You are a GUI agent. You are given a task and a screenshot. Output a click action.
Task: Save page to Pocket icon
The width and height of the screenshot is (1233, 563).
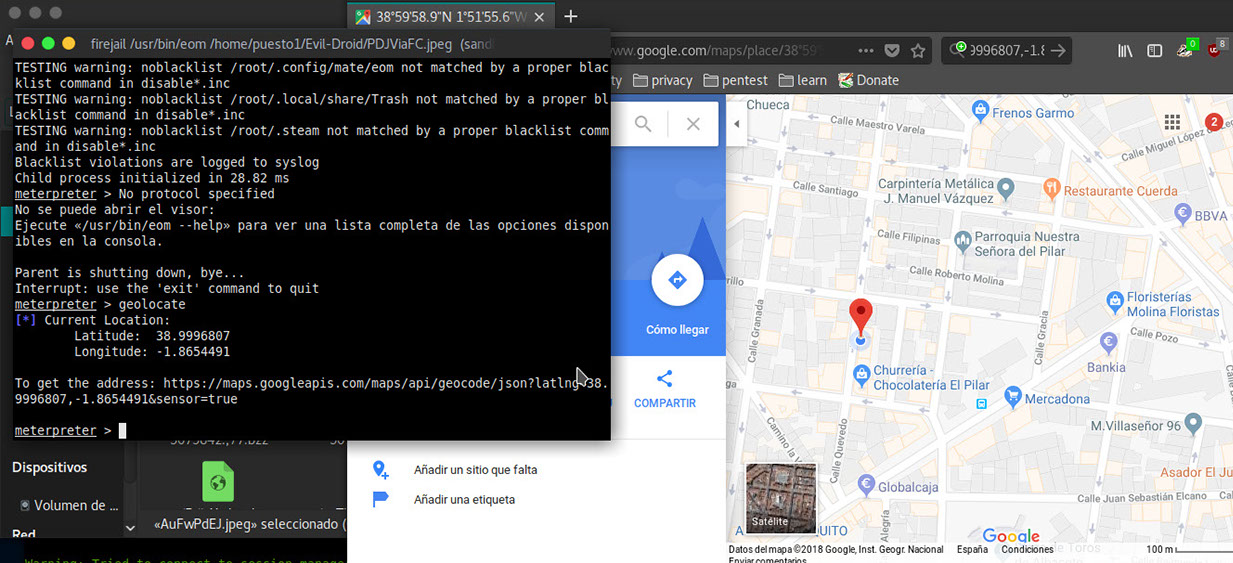tap(892, 51)
